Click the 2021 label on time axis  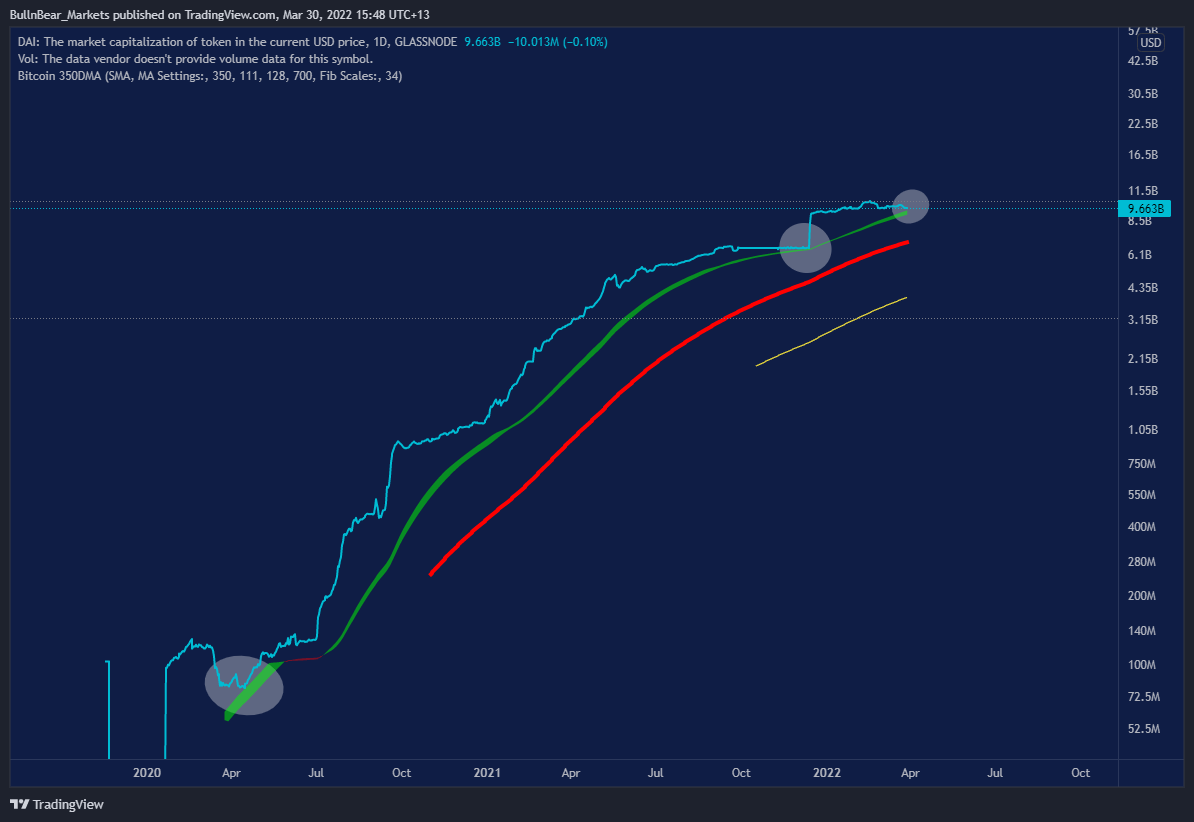(x=487, y=772)
